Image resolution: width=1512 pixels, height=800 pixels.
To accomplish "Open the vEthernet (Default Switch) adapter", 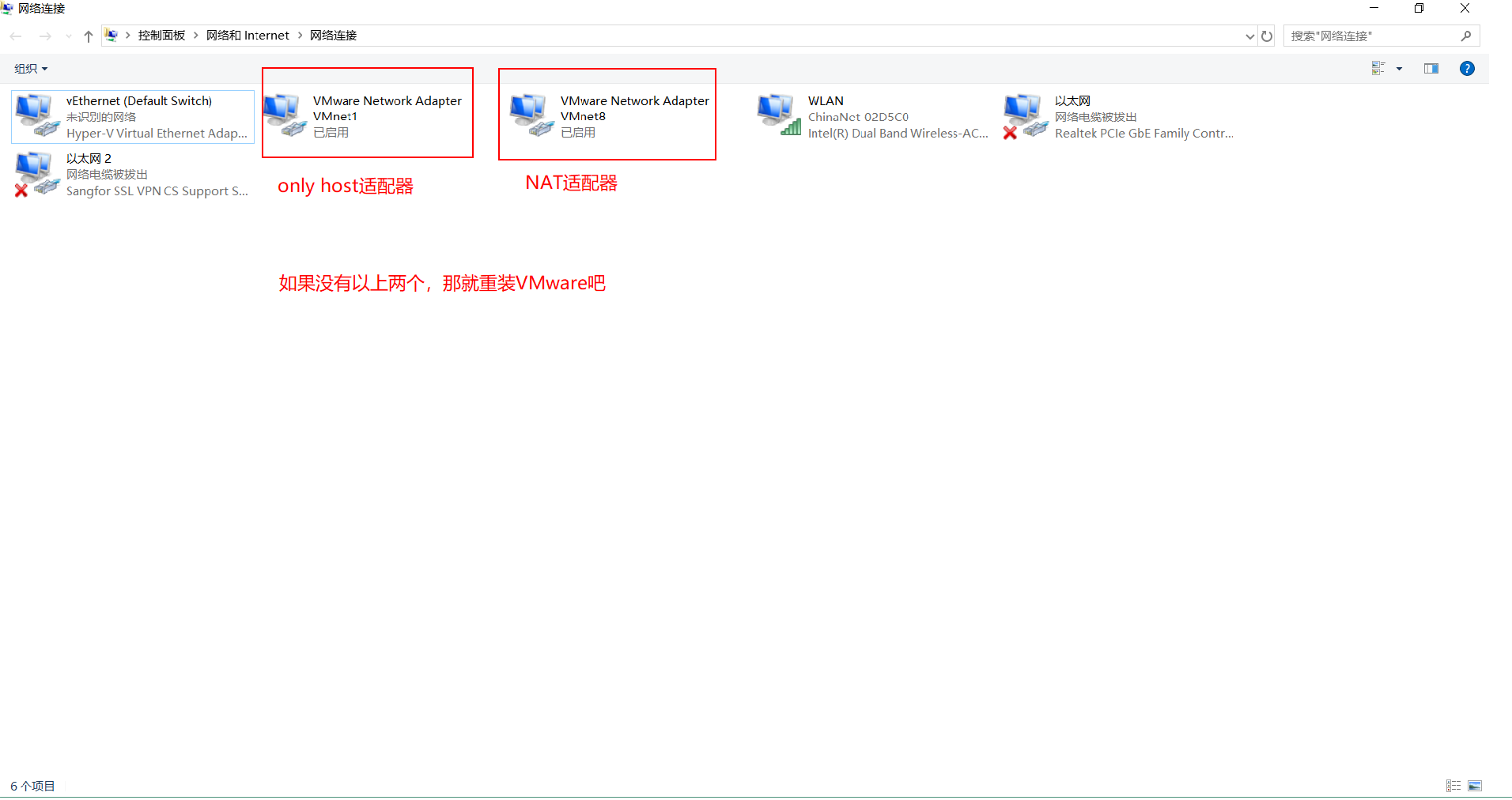I will coord(130,116).
